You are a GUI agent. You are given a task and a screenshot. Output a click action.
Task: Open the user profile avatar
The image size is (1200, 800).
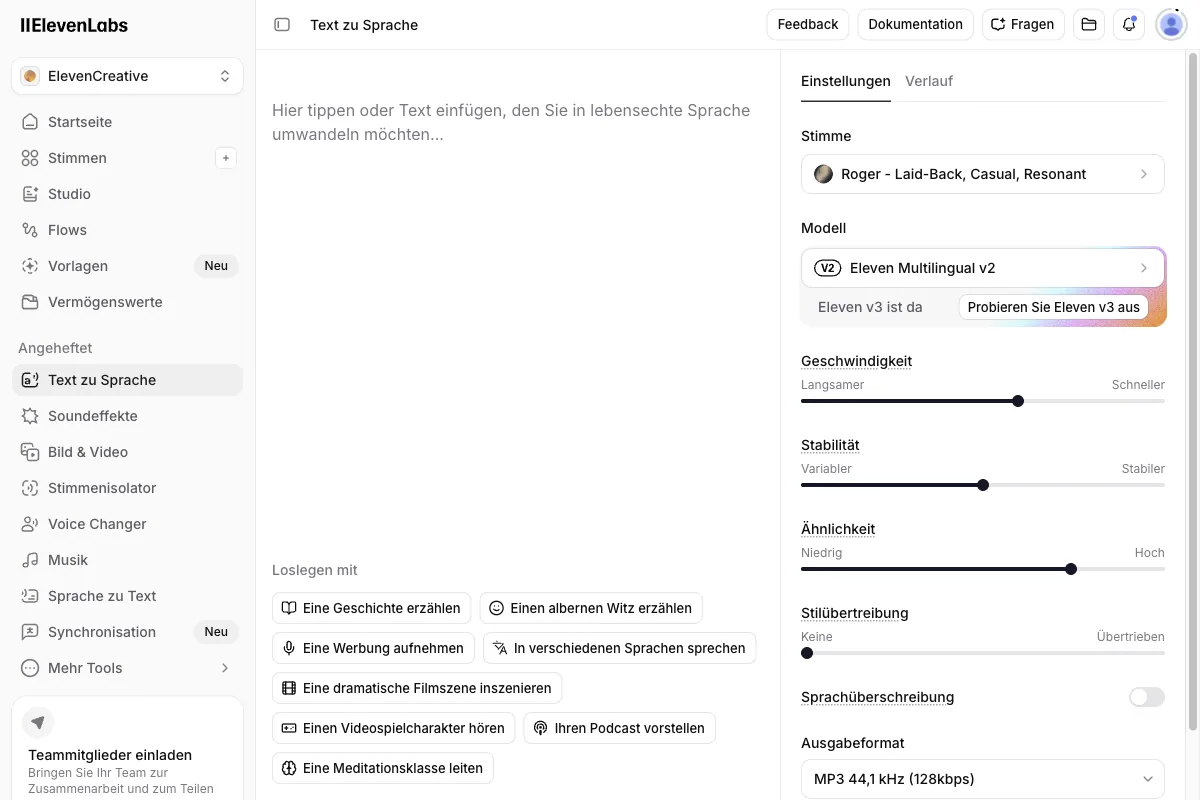[x=1171, y=25]
